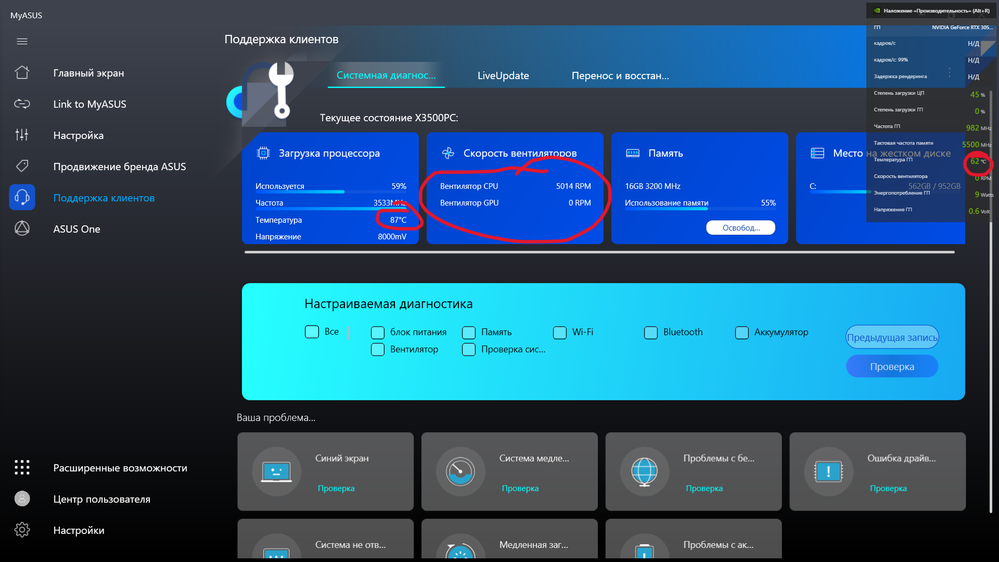The image size is (999, 562).
Task: Open the Медленная заг... problem card
Action: [510, 540]
